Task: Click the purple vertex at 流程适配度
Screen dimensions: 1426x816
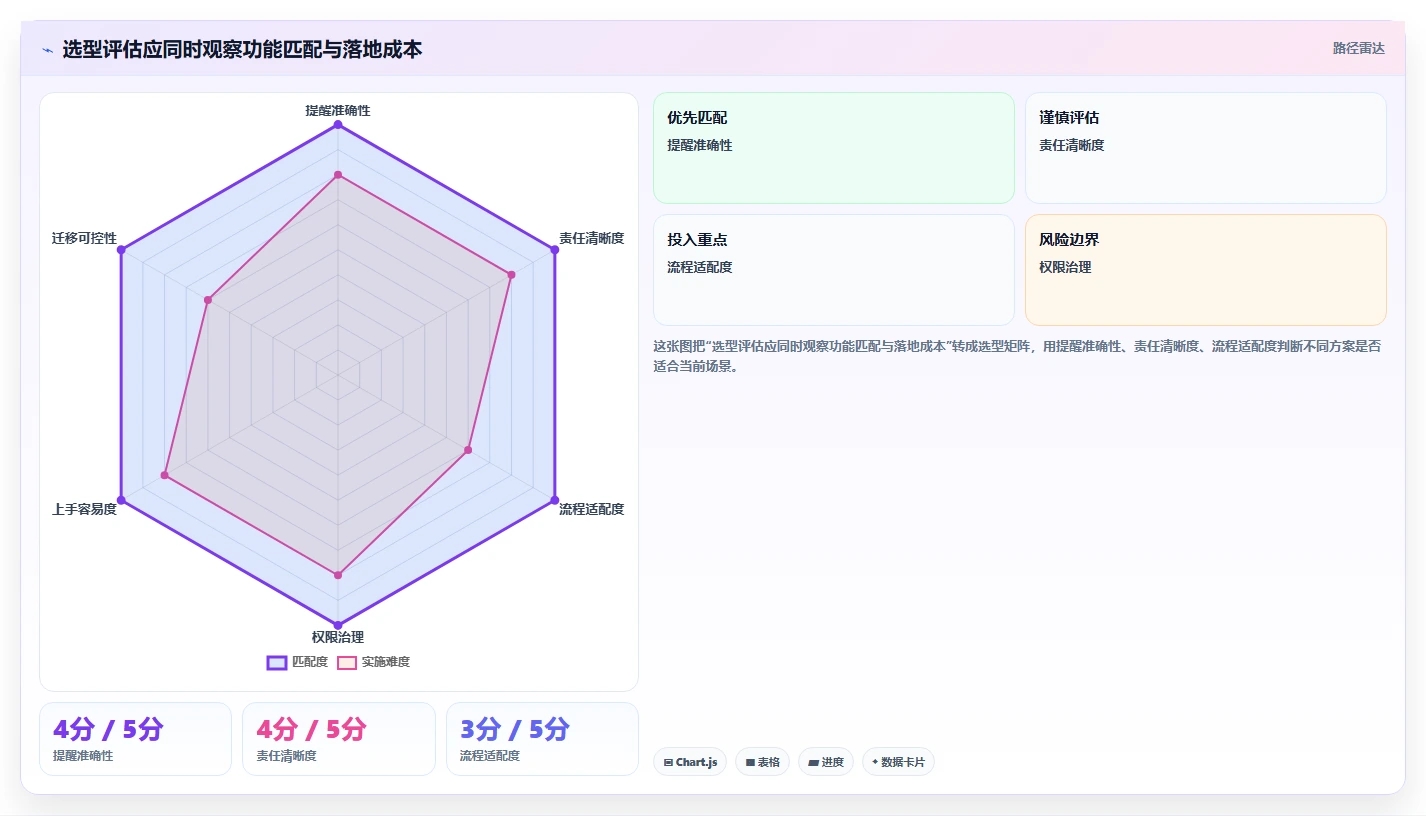Action: (554, 499)
